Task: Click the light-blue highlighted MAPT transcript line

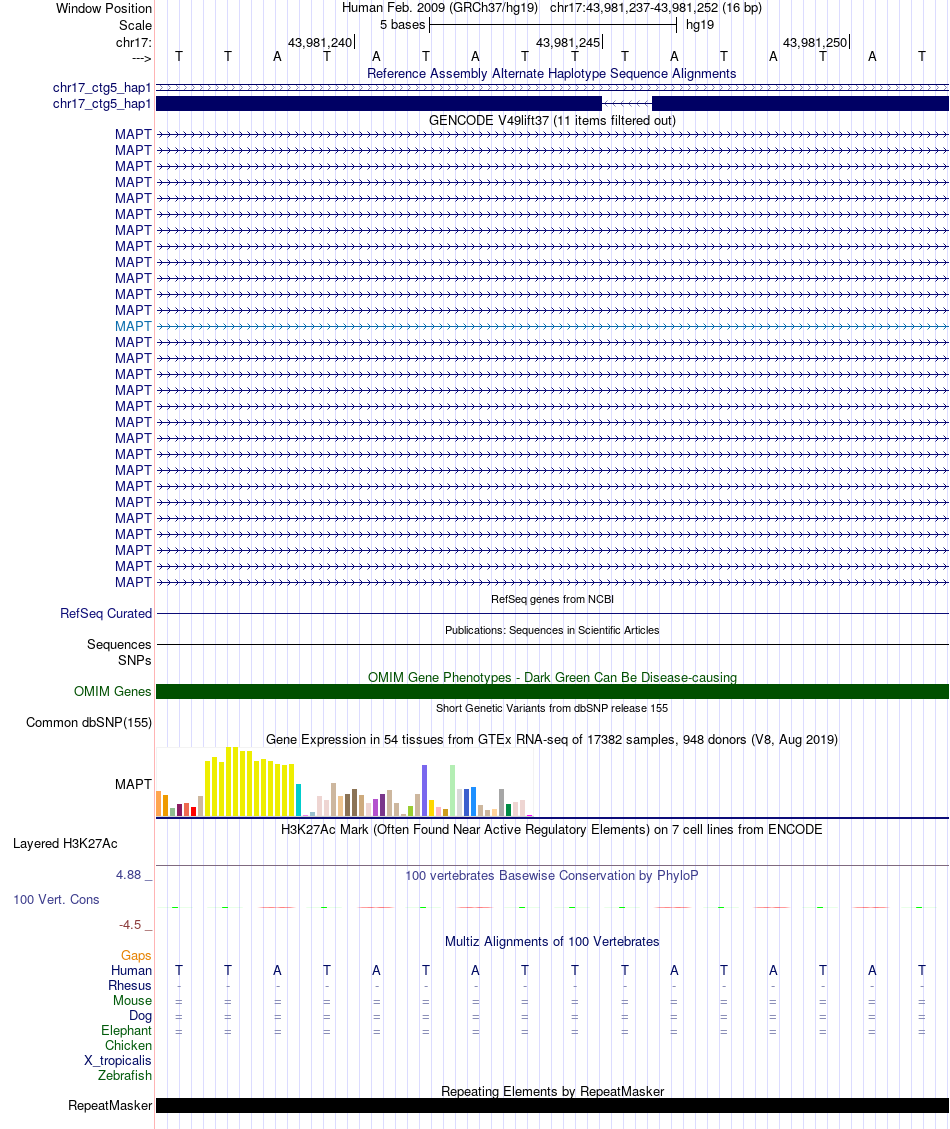Action: [552, 326]
